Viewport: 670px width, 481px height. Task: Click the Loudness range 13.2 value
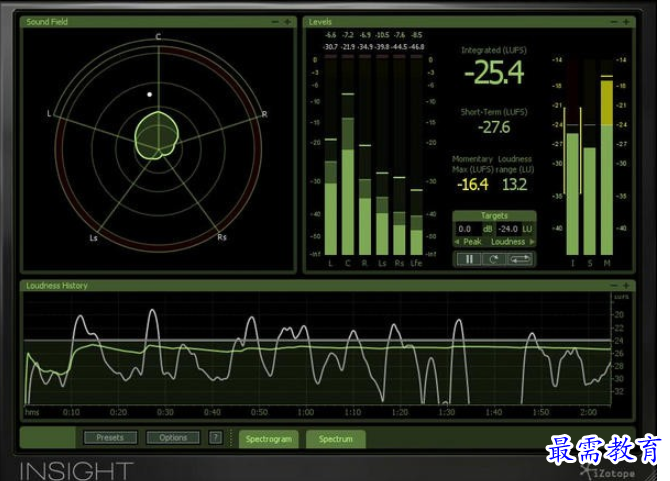[514, 185]
